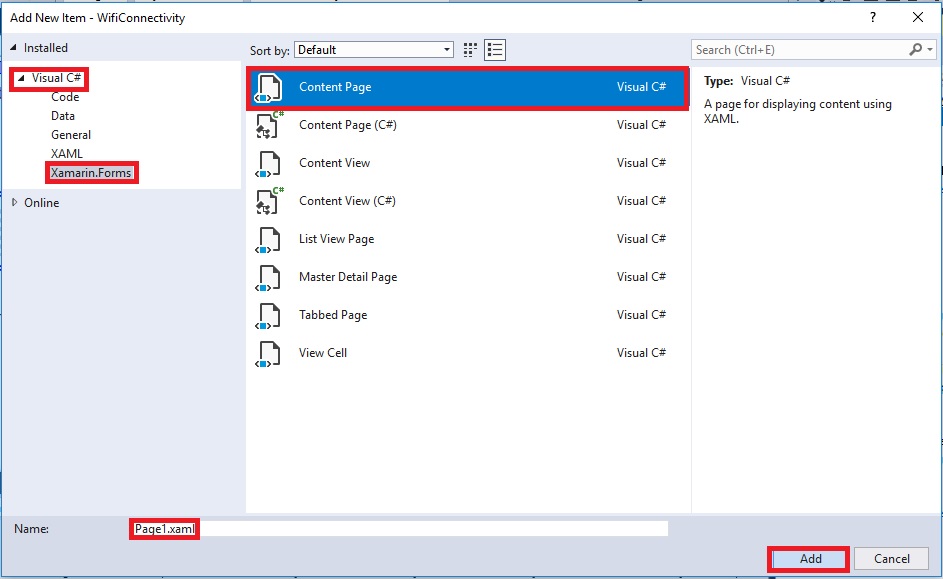Collapse the Installed section
This screenshot has height=579, width=943.
click(13, 47)
